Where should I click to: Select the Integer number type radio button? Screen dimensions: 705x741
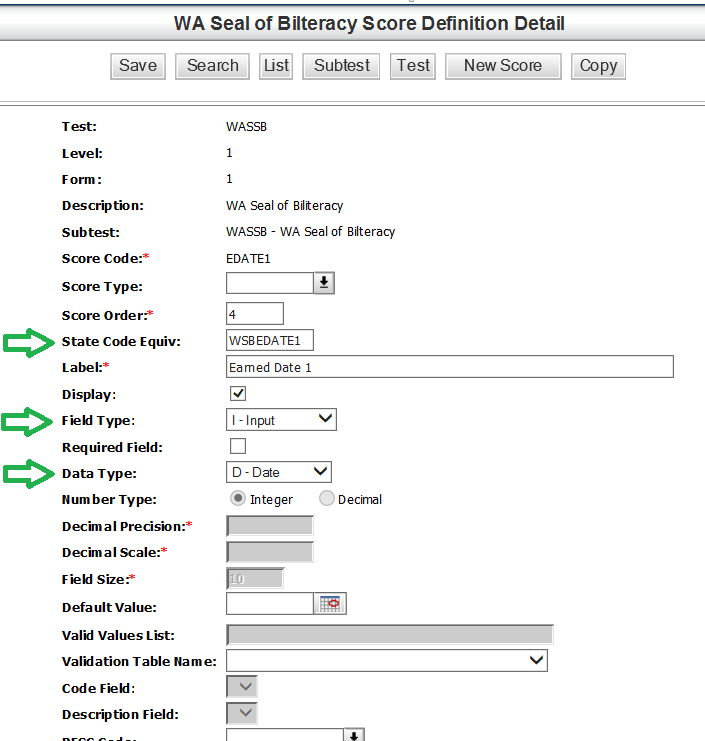tap(238, 499)
